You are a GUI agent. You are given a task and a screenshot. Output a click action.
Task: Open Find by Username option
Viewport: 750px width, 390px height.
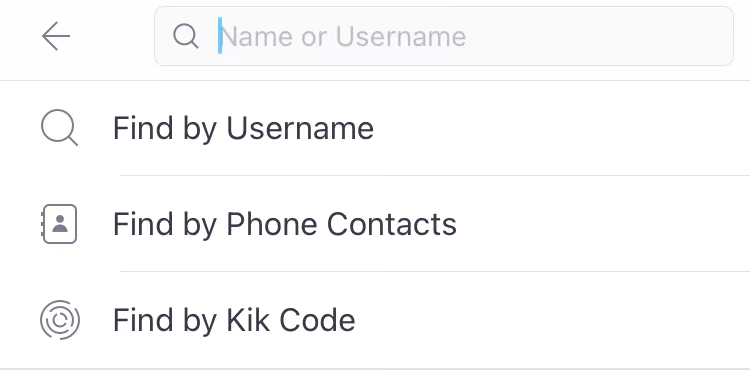[x=375, y=128]
